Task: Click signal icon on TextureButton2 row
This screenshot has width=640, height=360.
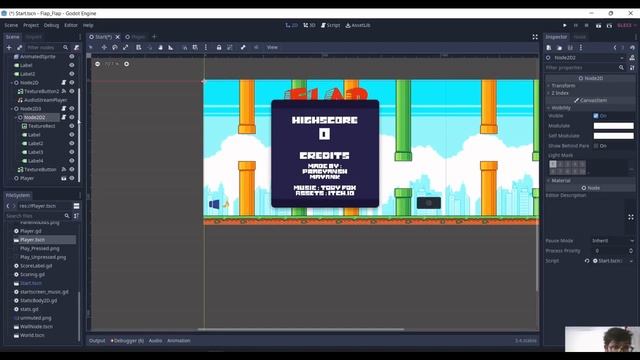Action: 64,91
